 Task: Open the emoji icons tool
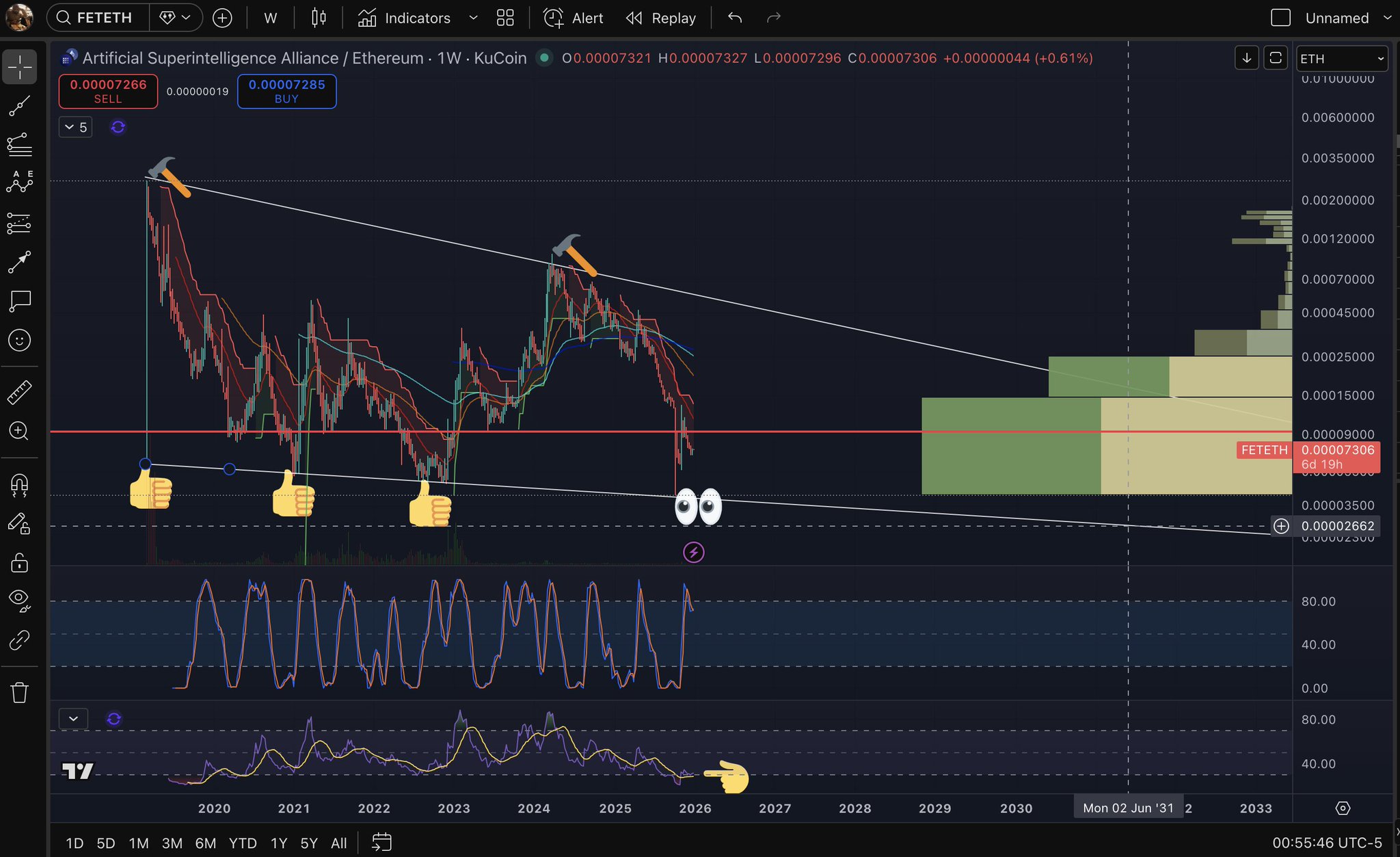(x=19, y=340)
